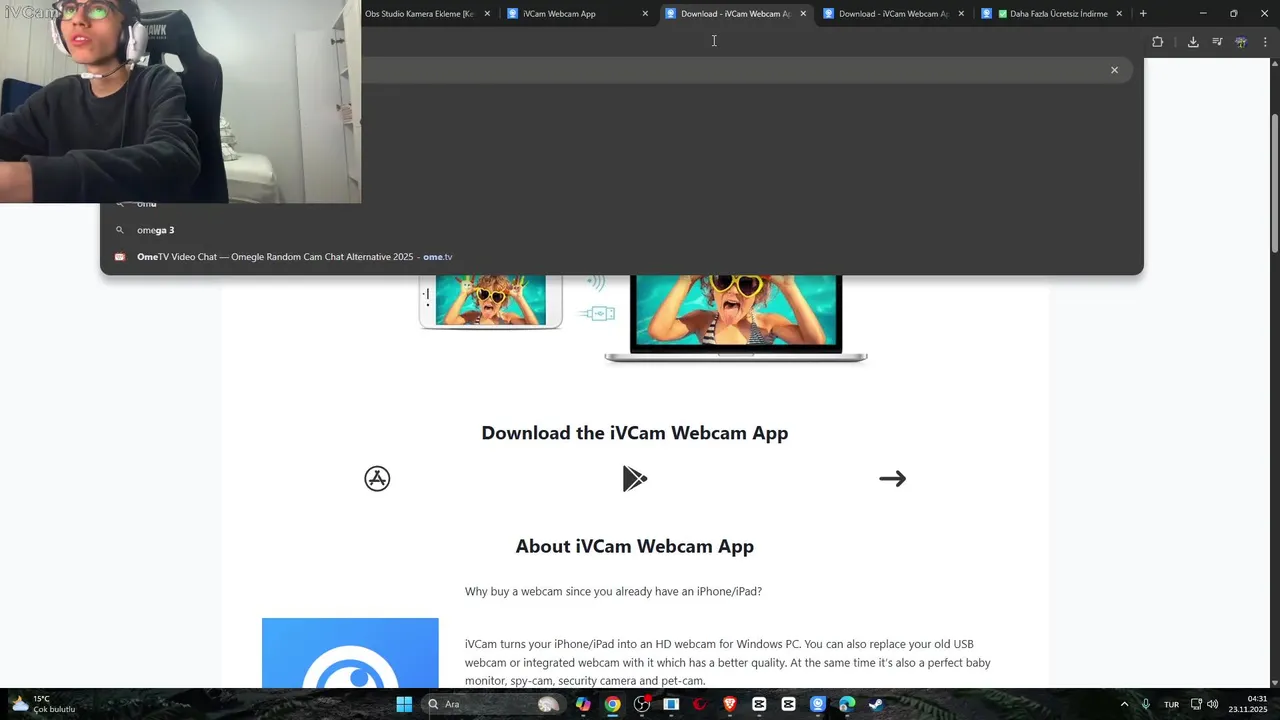Click the taskbar 'Ara' search box
1280x720 pixels.
point(493,704)
